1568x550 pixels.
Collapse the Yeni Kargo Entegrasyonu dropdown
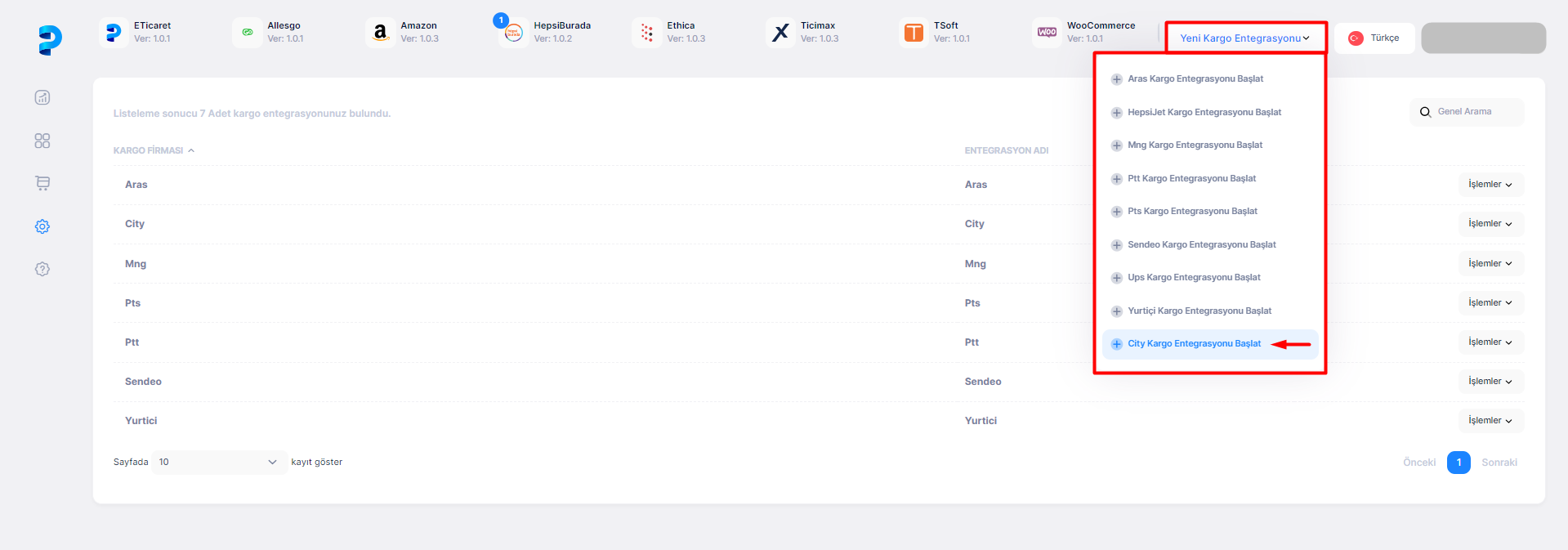tap(1245, 38)
